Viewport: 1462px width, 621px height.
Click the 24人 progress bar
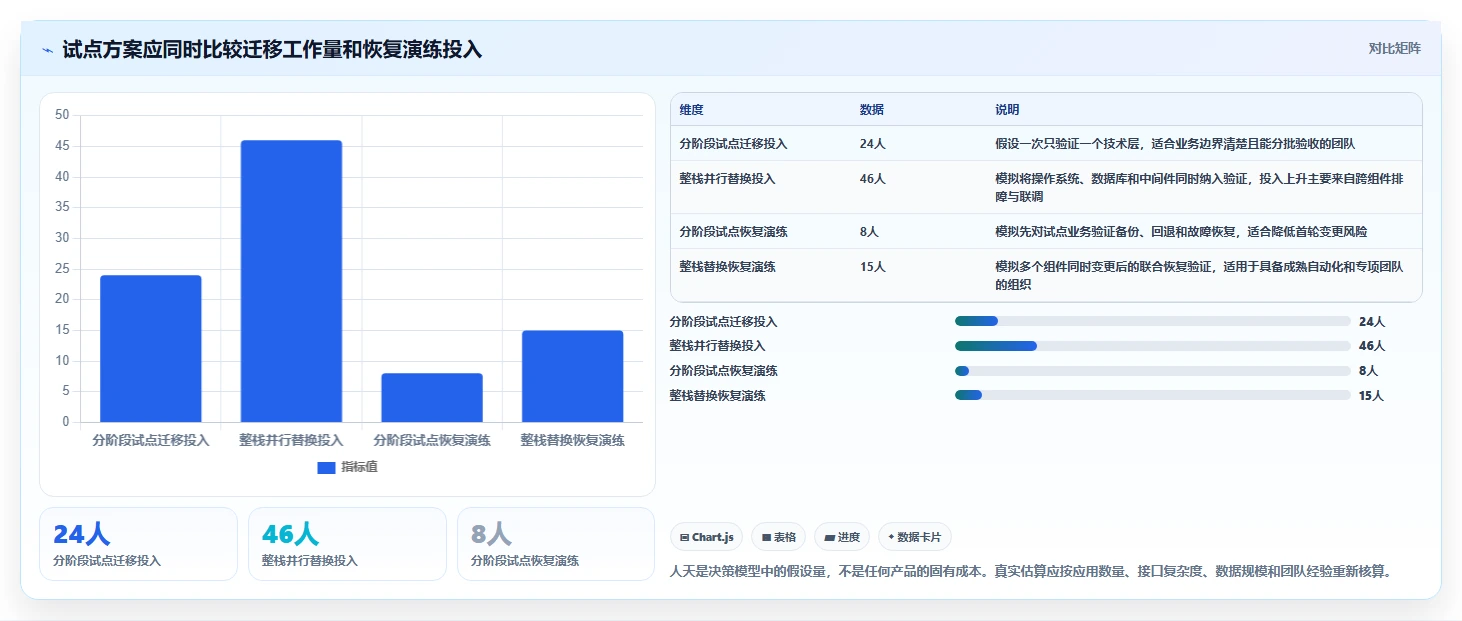click(1152, 321)
